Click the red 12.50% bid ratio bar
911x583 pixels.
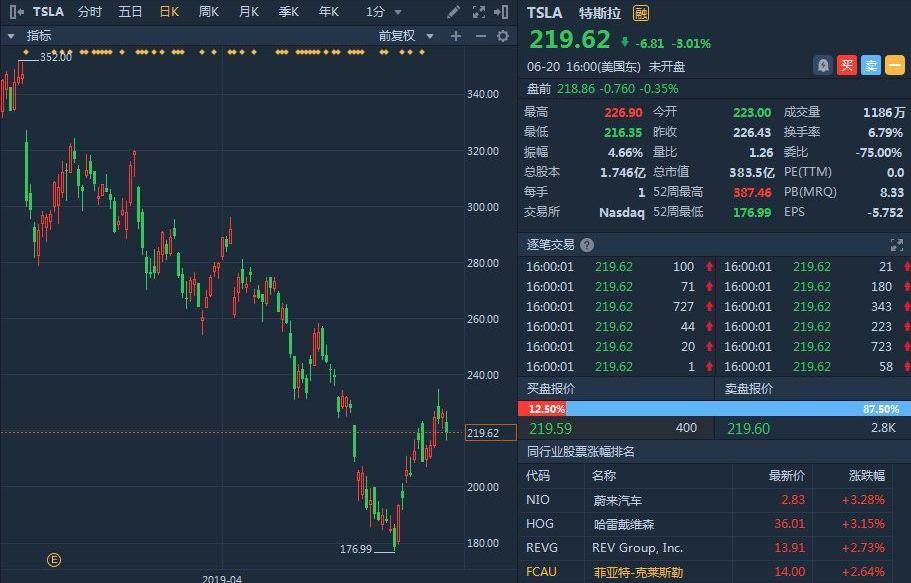542,409
